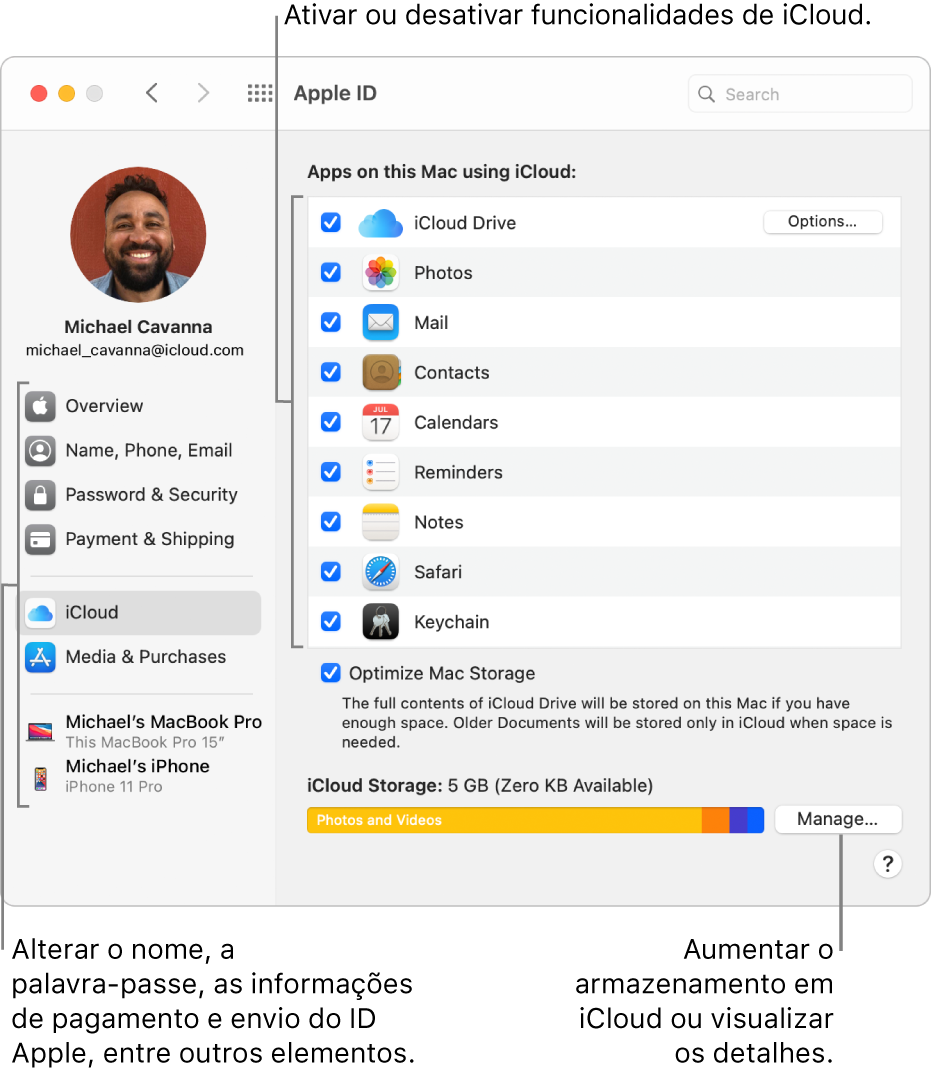The height and width of the screenshot is (1077, 931).
Task: Click the Apple ID window title
Action: pyautogui.click(x=335, y=93)
